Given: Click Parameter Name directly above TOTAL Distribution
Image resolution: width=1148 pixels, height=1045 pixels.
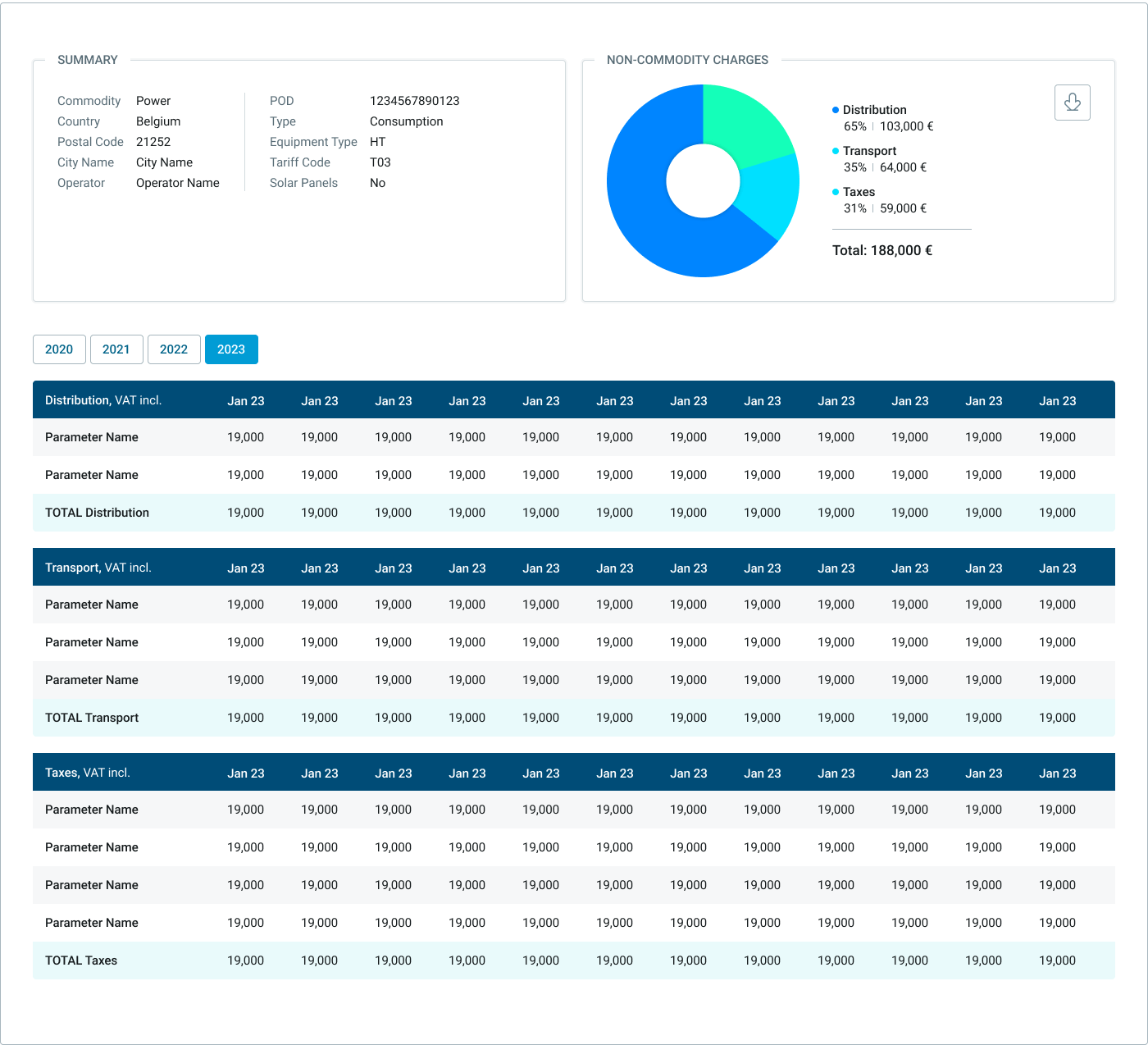Looking at the screenshot, I should click(92, 475).
